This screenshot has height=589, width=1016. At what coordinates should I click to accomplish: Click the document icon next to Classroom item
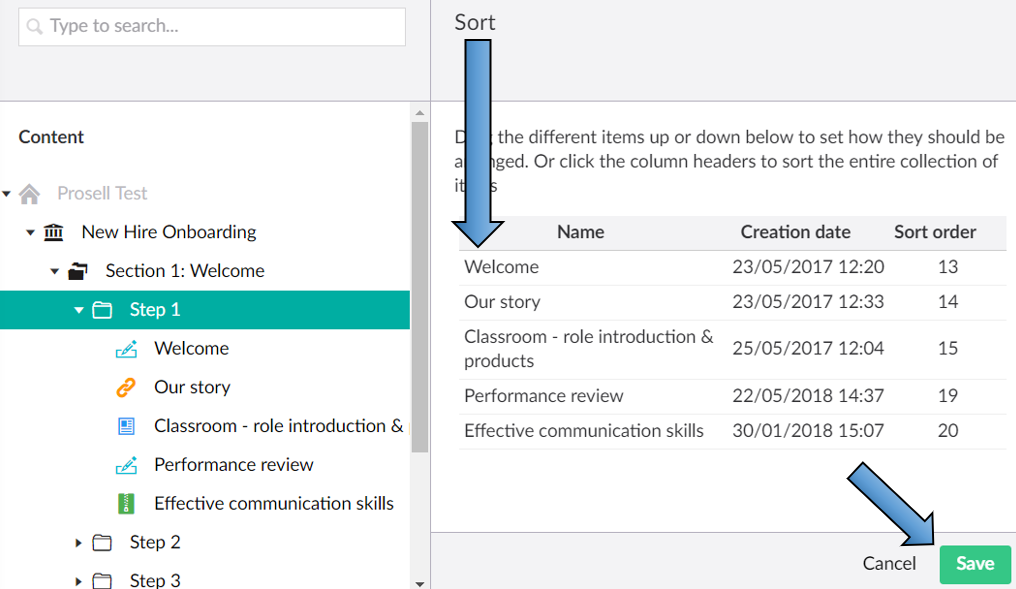pyautogui.click(x=129, y=426)
